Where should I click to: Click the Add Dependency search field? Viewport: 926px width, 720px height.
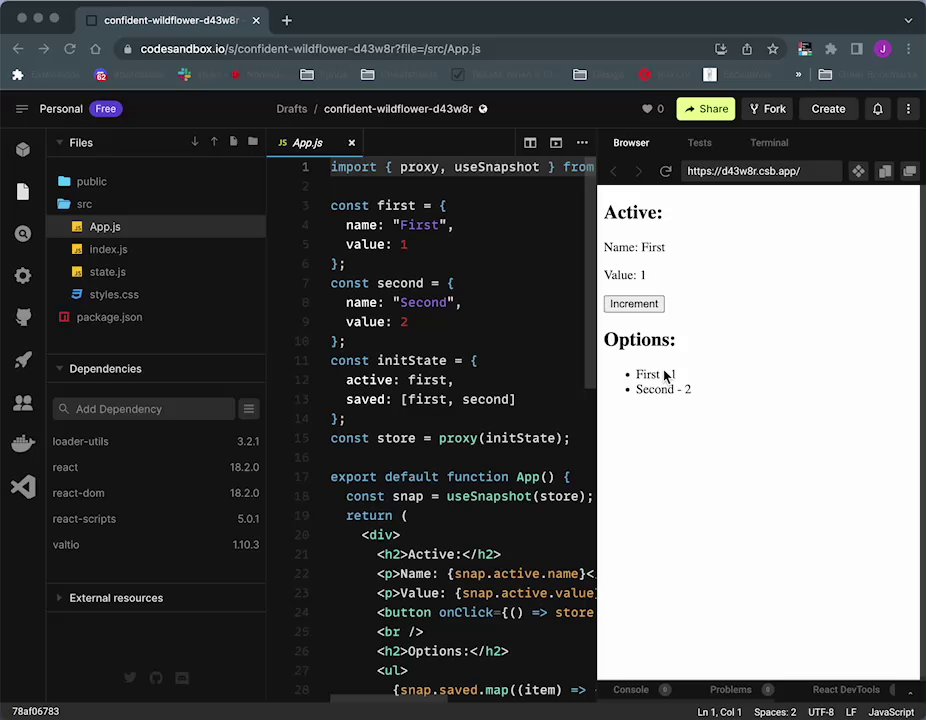coord(145,409)
